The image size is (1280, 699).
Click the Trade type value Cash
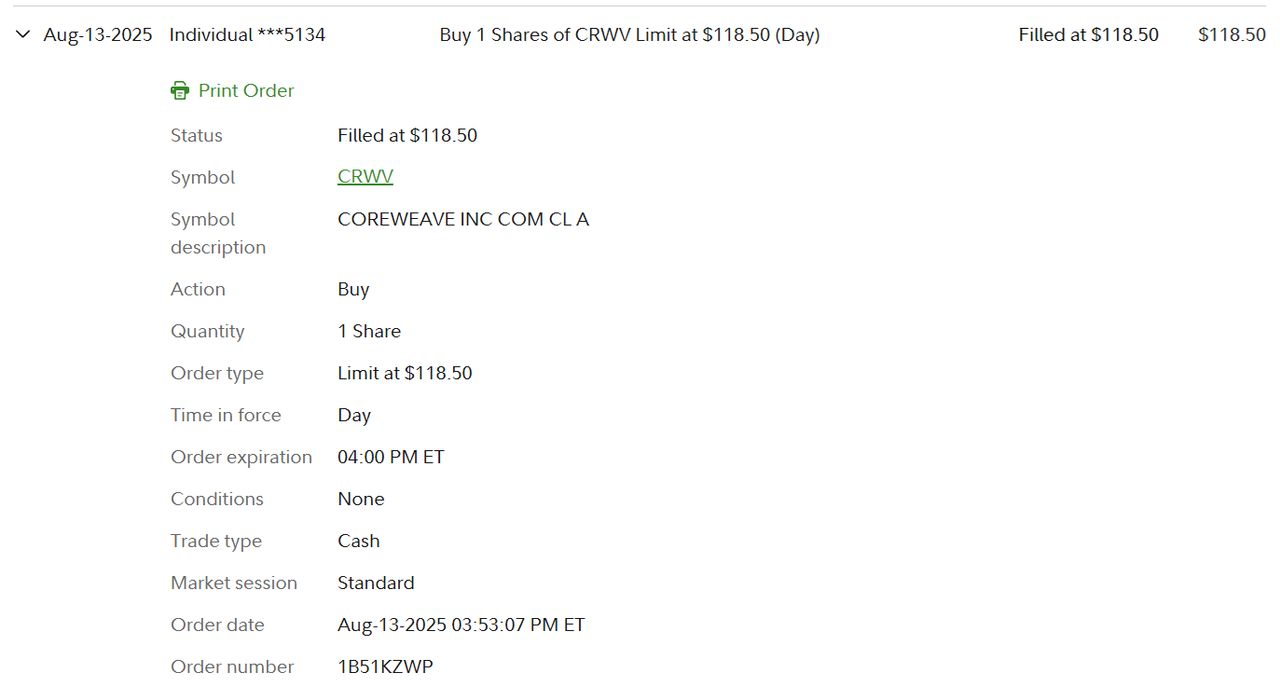(x=358, y=541)
